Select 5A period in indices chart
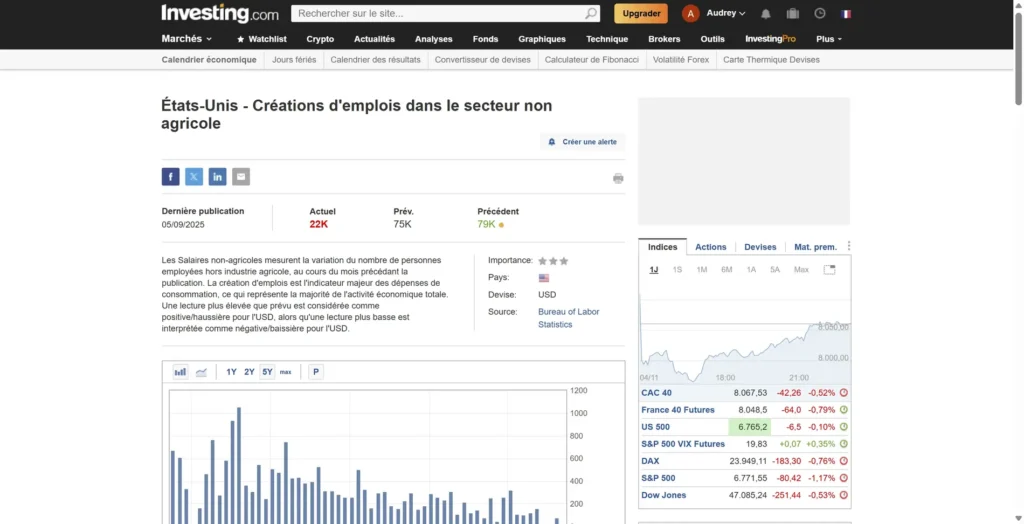 [x=775, y=270]
